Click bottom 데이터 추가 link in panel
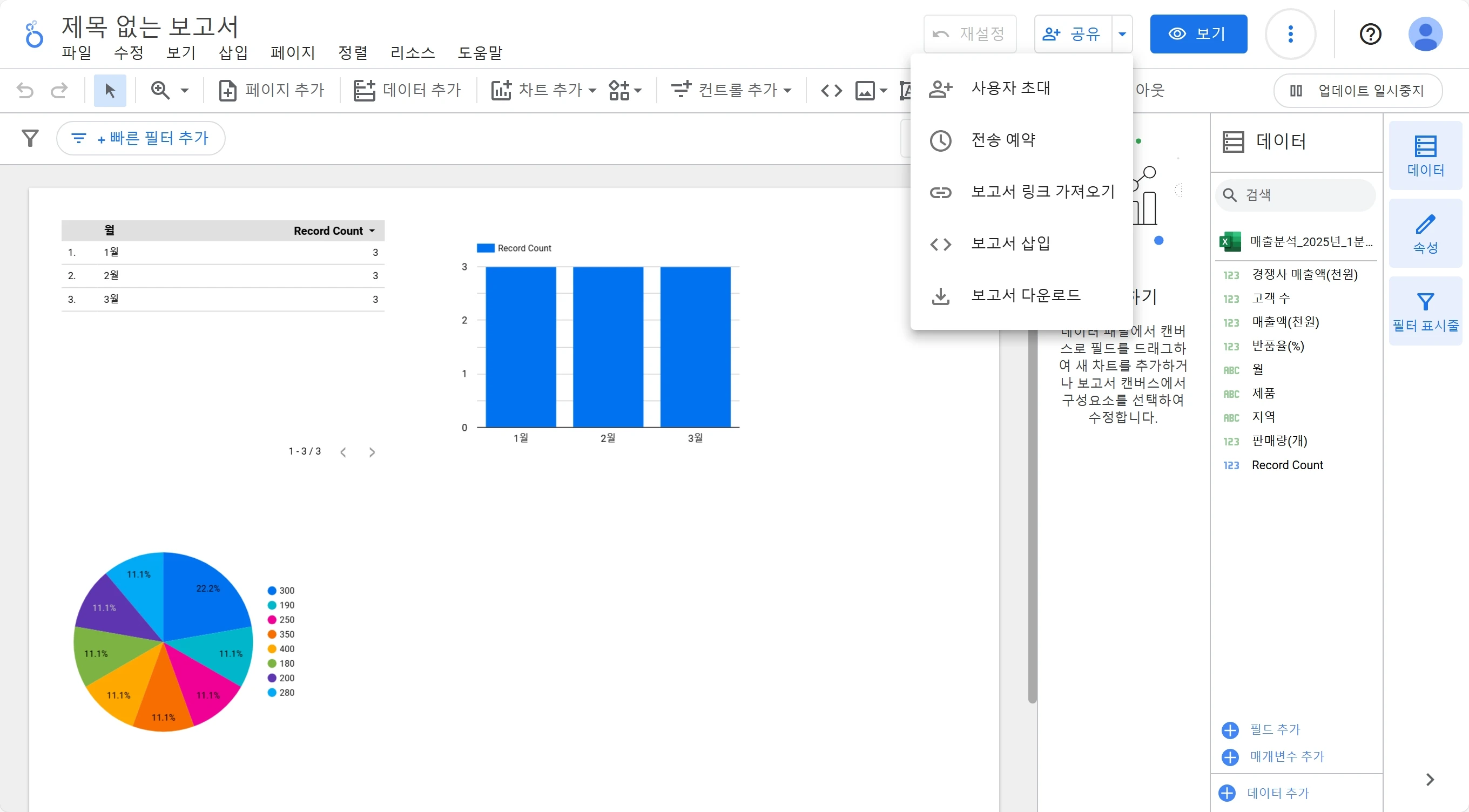Screen dimensions: 1469x812 (x=1264, y=793)
